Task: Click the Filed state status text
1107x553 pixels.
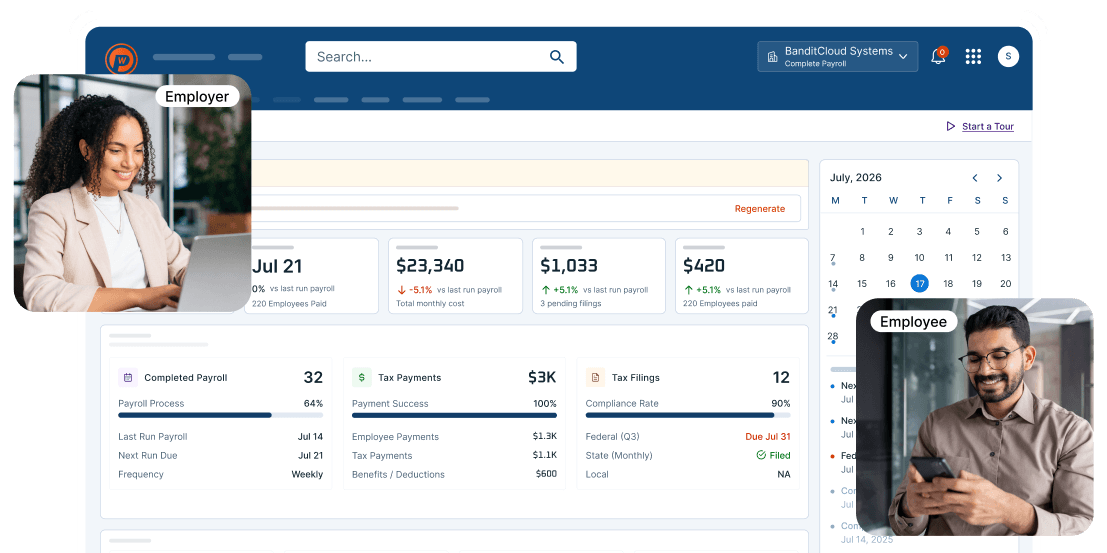Action: click(x=780, y=456)
